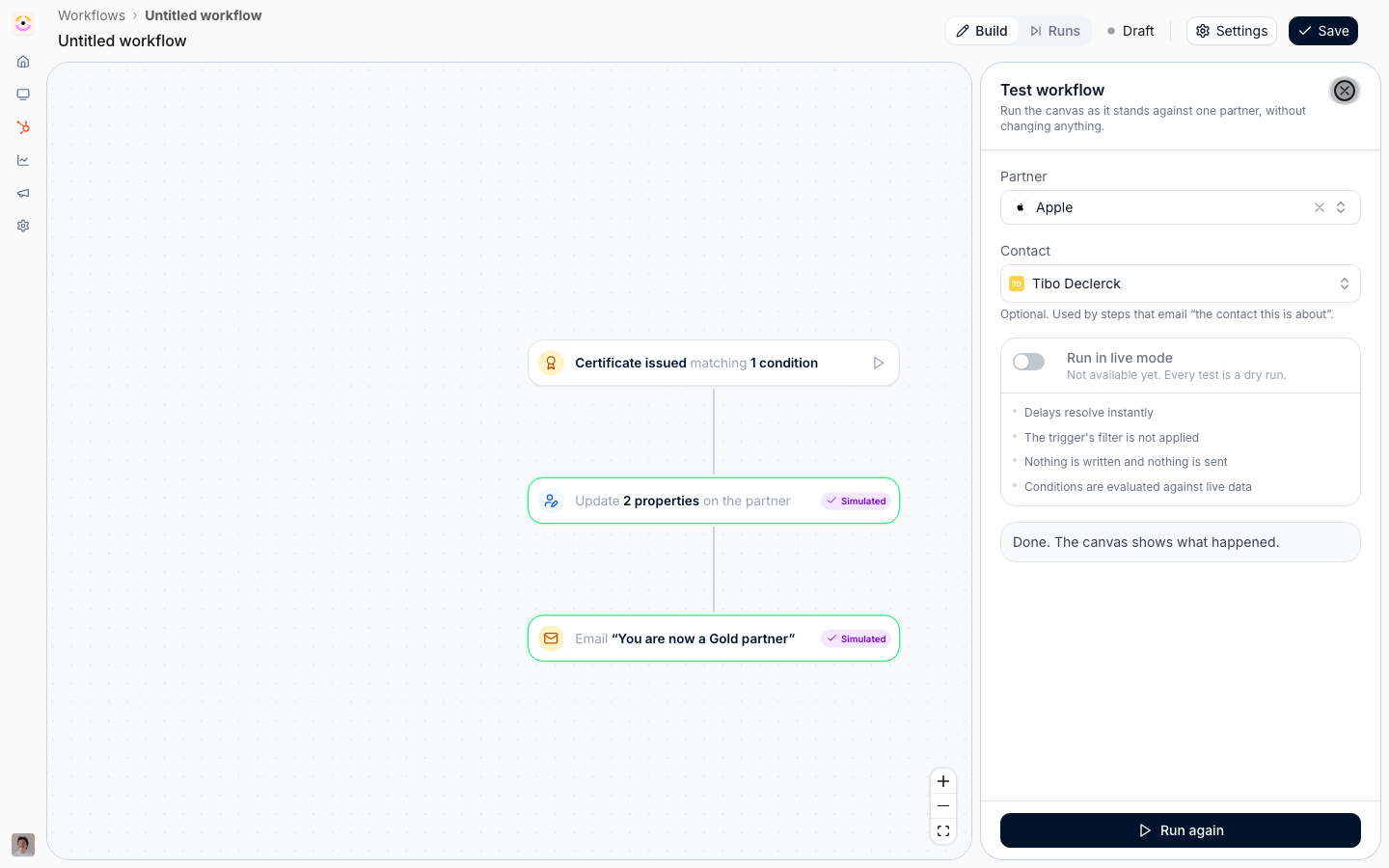Zoom in on the canvas
This screenshot has width=1389, height=868.
(x=943, y=781)
